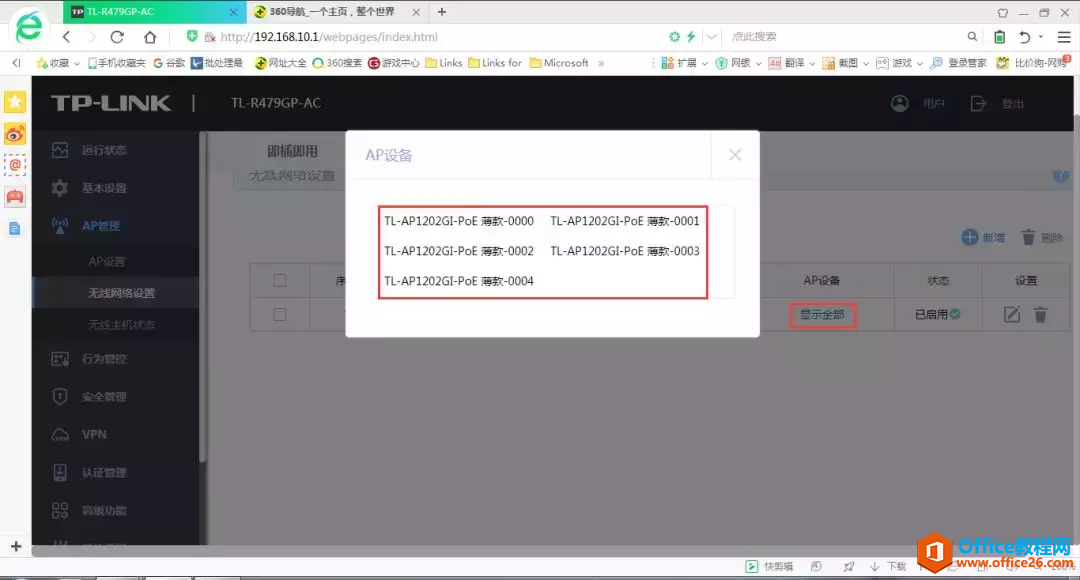
Task: Open 手机收藏夹 bookmark
Action: (116, 63)
